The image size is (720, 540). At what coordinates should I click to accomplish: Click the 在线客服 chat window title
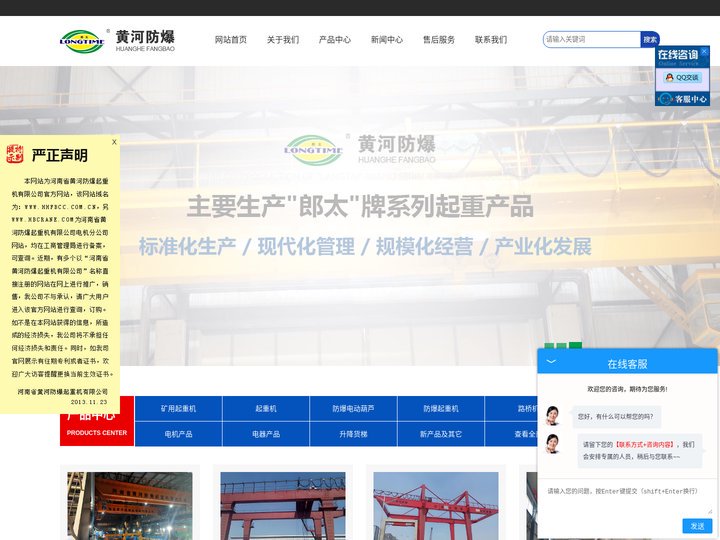(627, 364)
